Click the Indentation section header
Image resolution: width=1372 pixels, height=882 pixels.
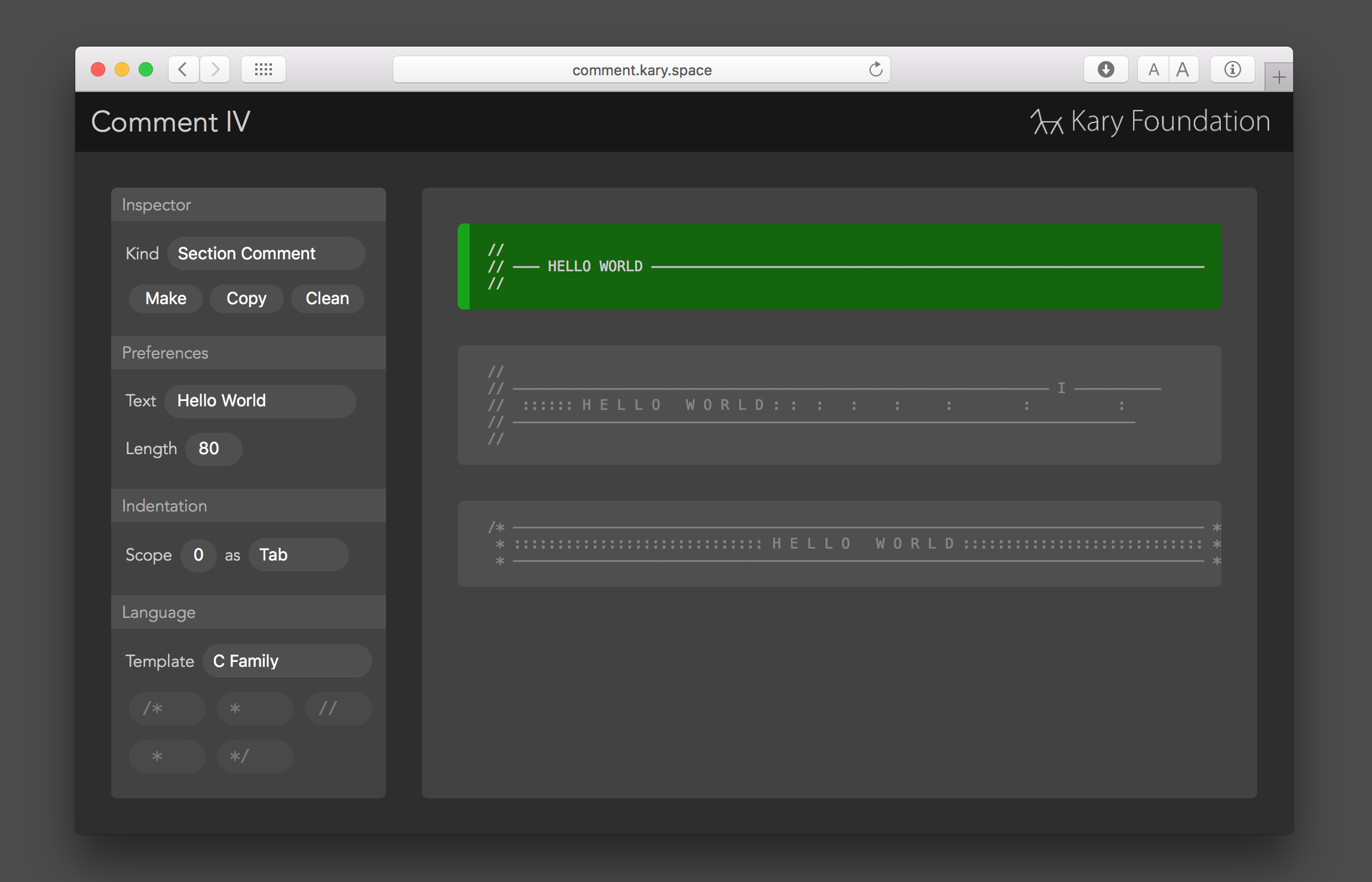[x=249, y=506]
